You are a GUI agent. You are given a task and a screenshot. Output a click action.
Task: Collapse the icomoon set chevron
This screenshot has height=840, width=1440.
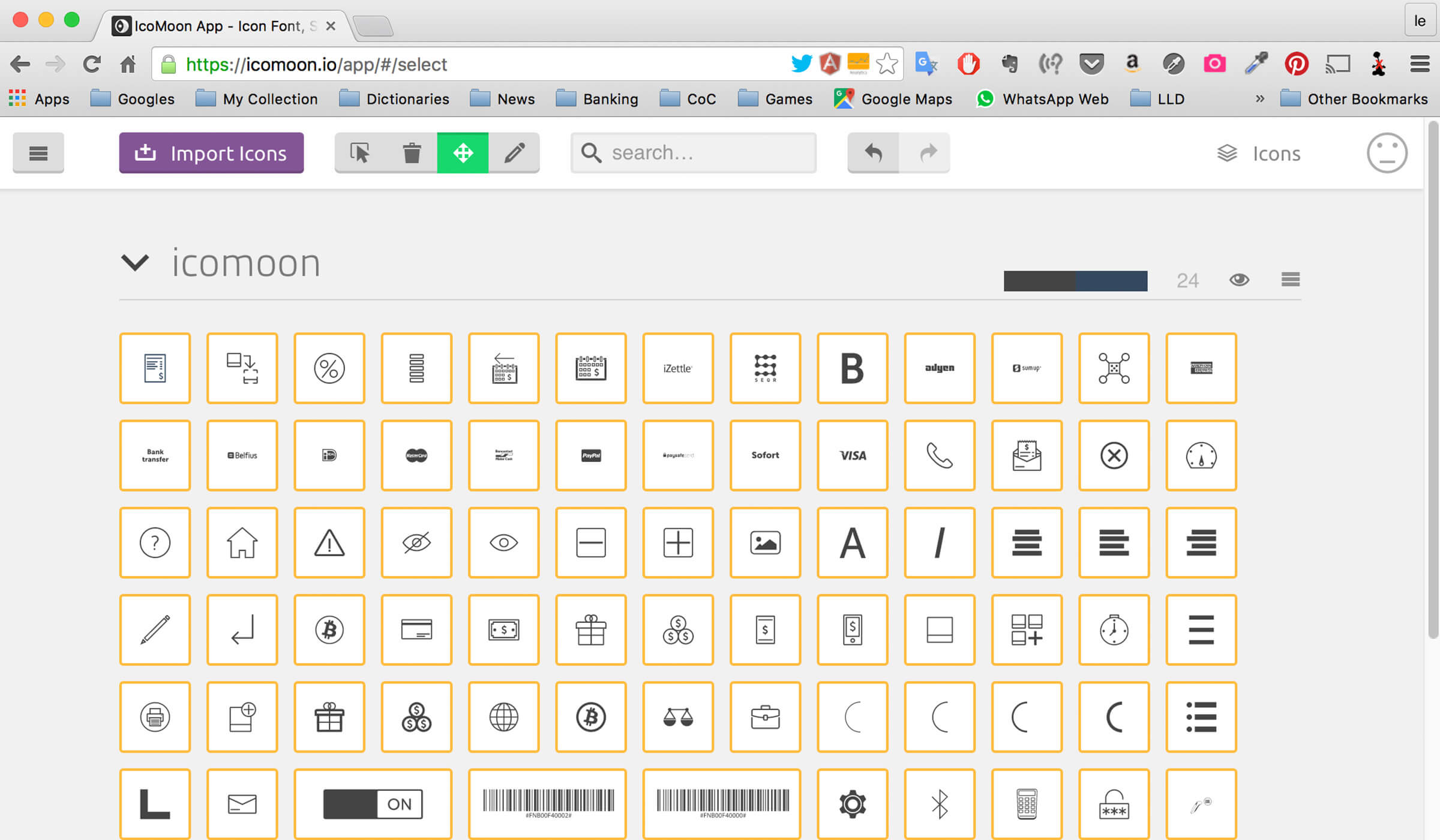tap(134, 263)
